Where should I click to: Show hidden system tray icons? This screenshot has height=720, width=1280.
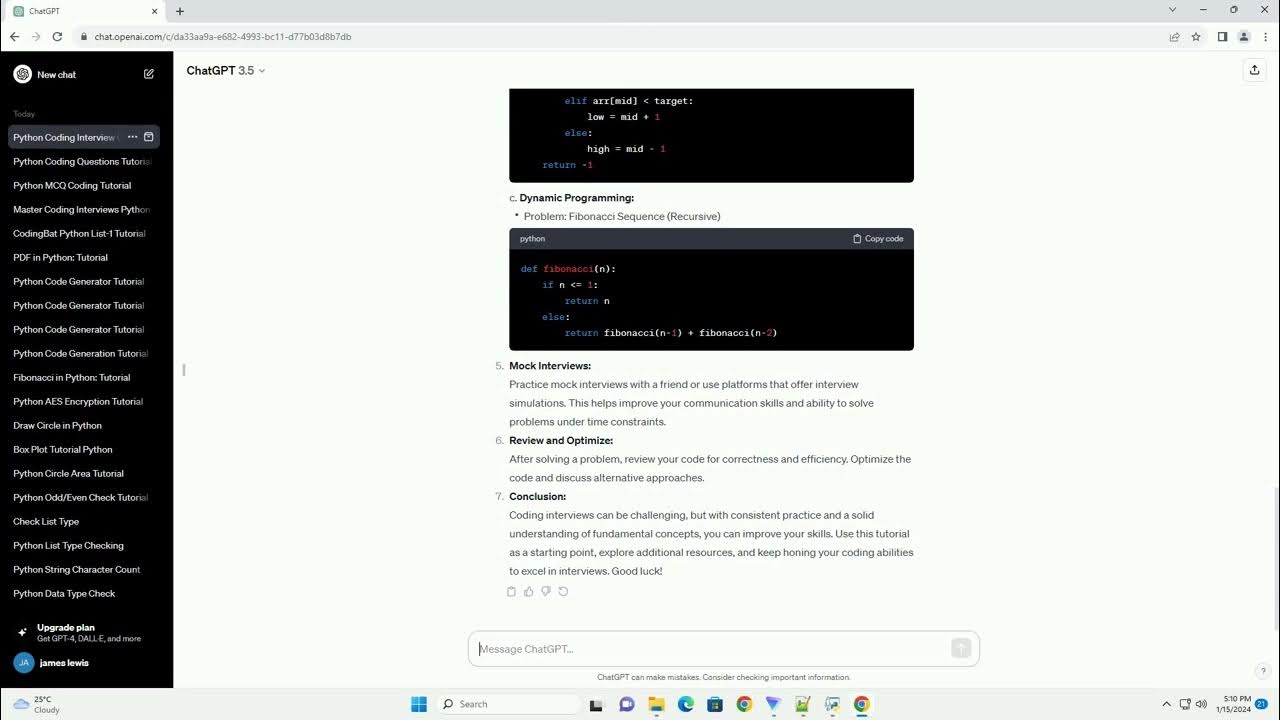click(x=1166, y=704)
